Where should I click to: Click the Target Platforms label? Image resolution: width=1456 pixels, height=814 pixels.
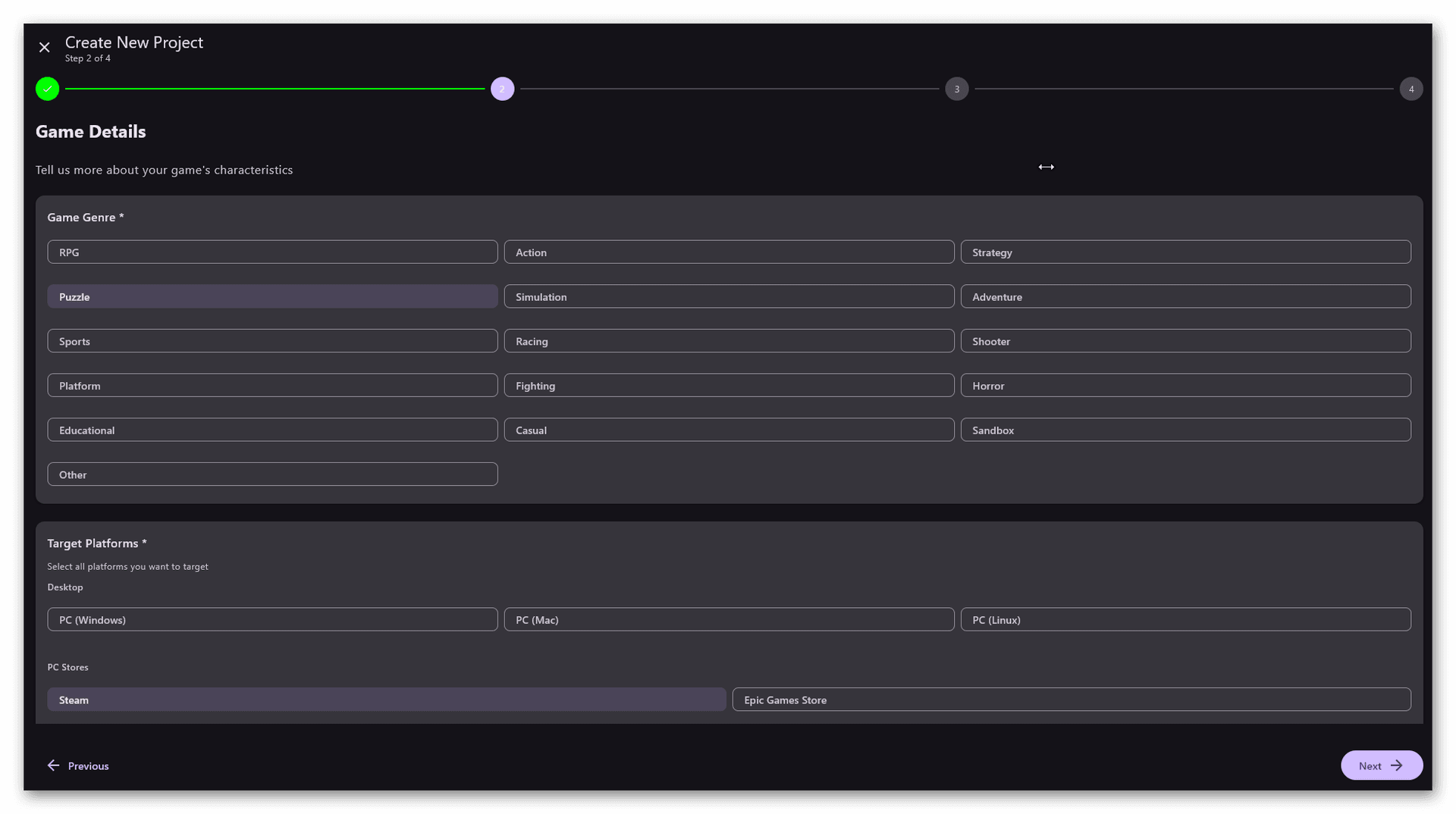(x=97, y=543)
